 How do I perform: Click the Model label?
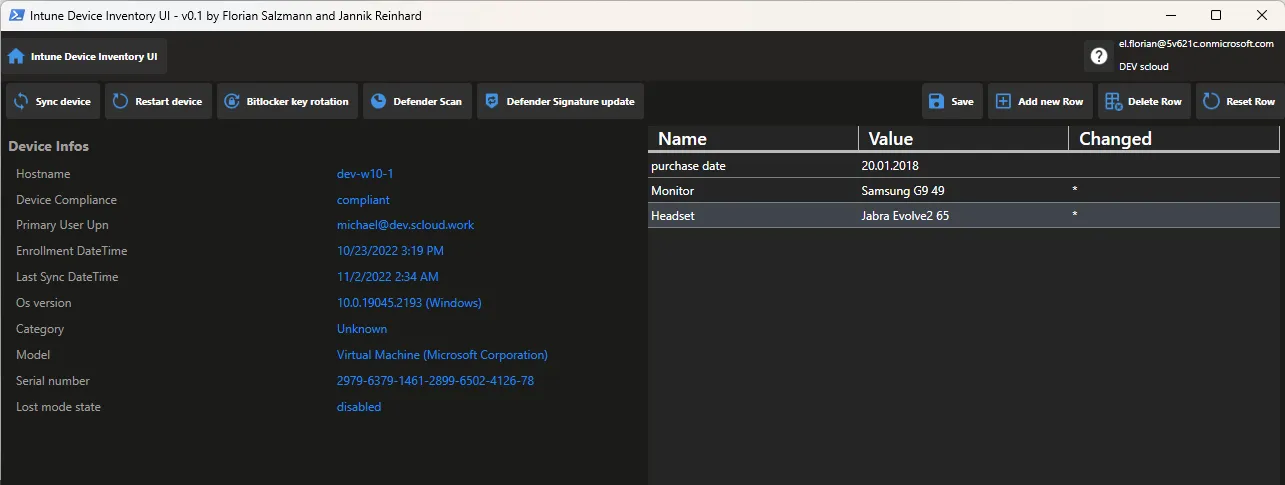point(33,355)
